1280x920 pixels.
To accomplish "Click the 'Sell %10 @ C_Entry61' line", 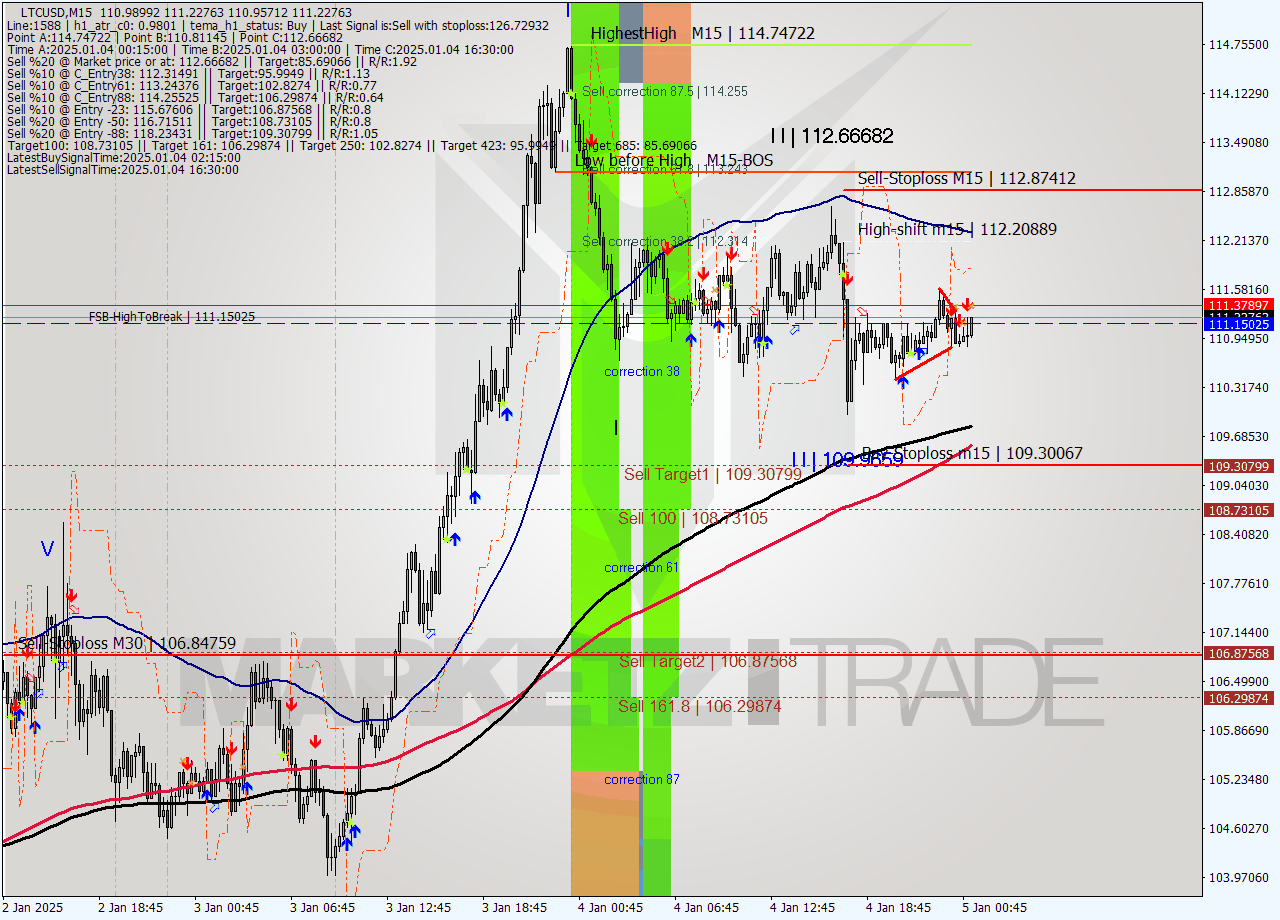I will pyautogui.click(x=192, y=85).
